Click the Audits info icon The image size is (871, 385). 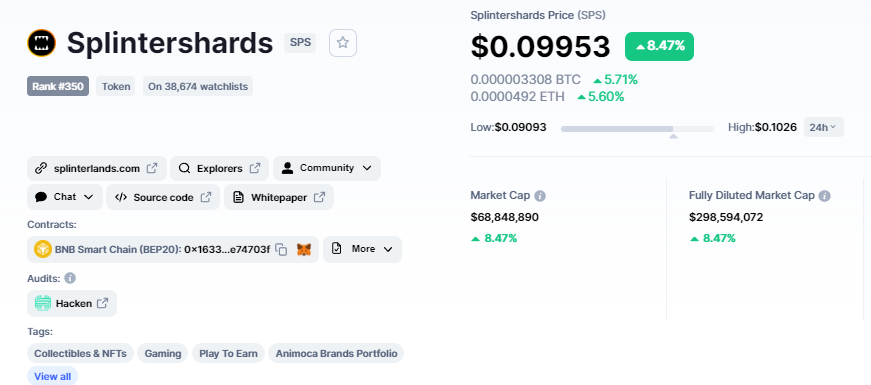click(70, 278)
